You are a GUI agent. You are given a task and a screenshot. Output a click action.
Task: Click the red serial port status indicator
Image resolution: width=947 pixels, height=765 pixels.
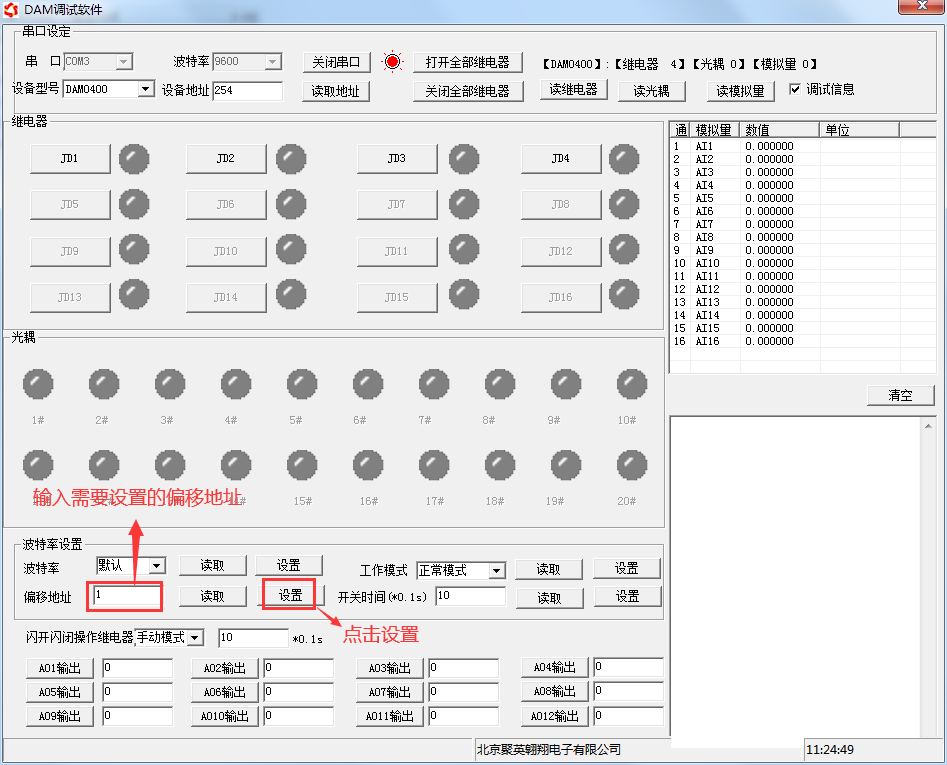coord(392,62)
